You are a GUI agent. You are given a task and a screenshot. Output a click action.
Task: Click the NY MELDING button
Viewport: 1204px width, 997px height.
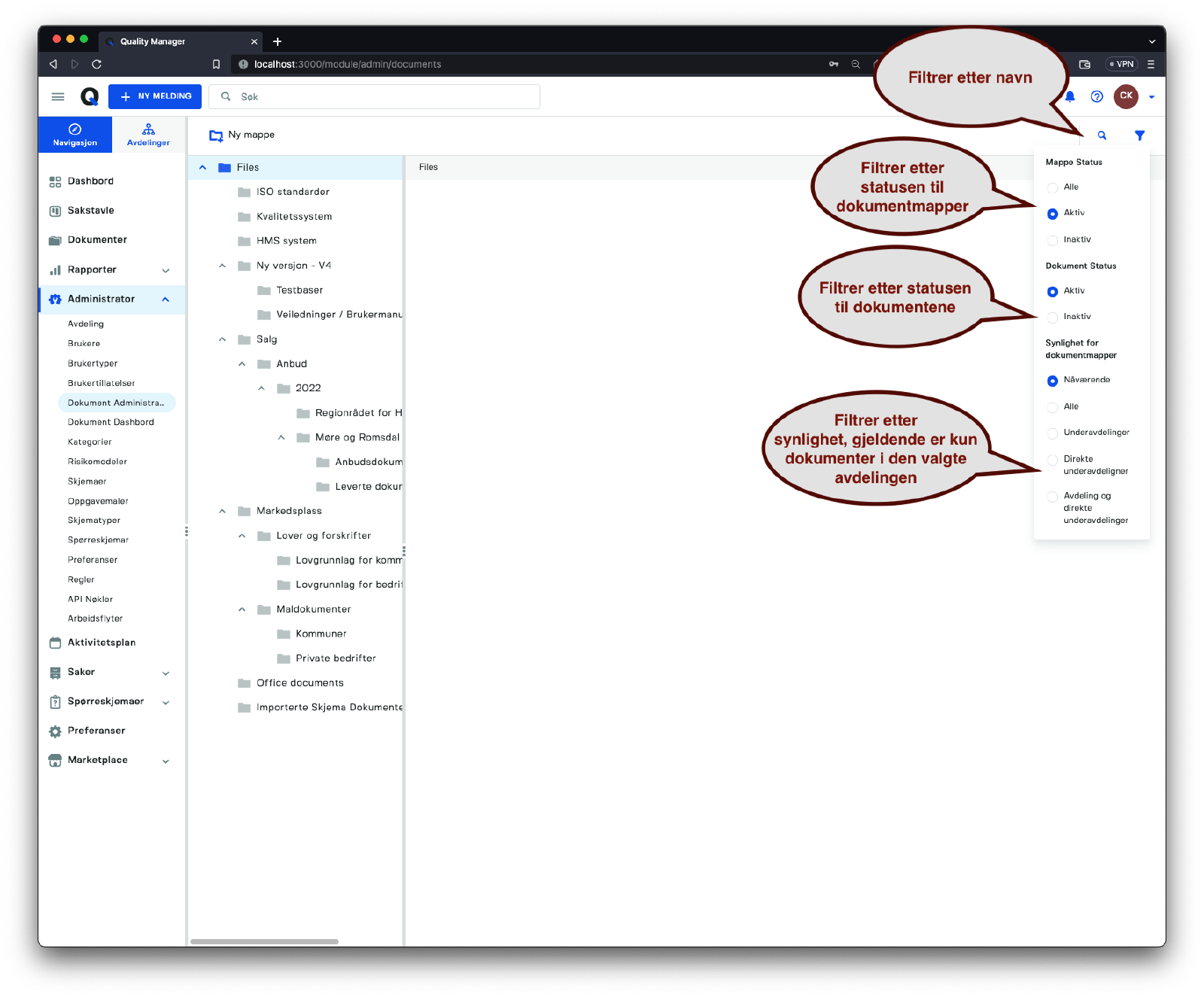(x=155, y=96)
